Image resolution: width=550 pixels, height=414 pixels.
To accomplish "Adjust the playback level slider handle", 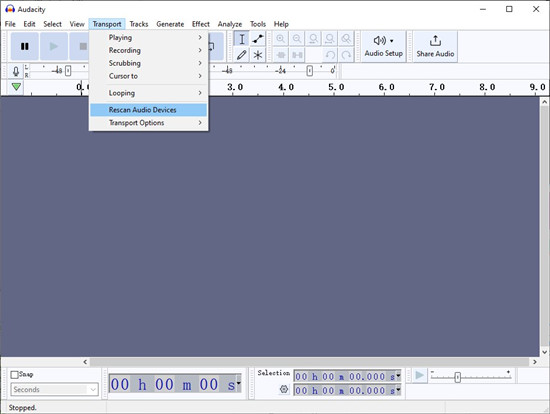I will coord(309,71).
